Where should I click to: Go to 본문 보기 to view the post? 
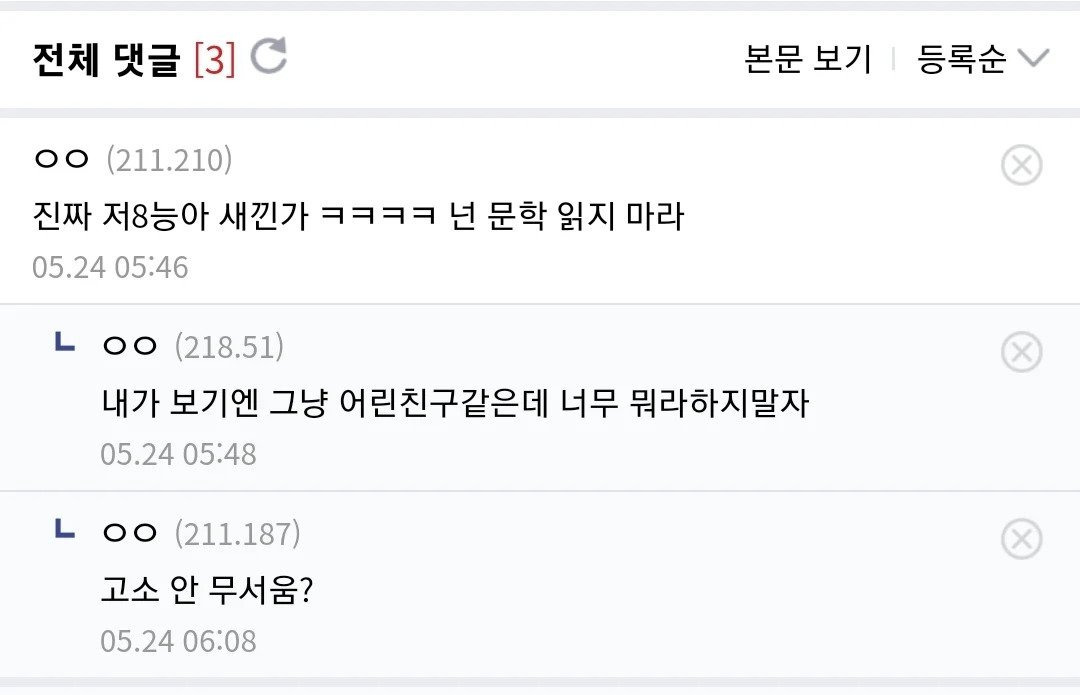[x=808, y=60]
